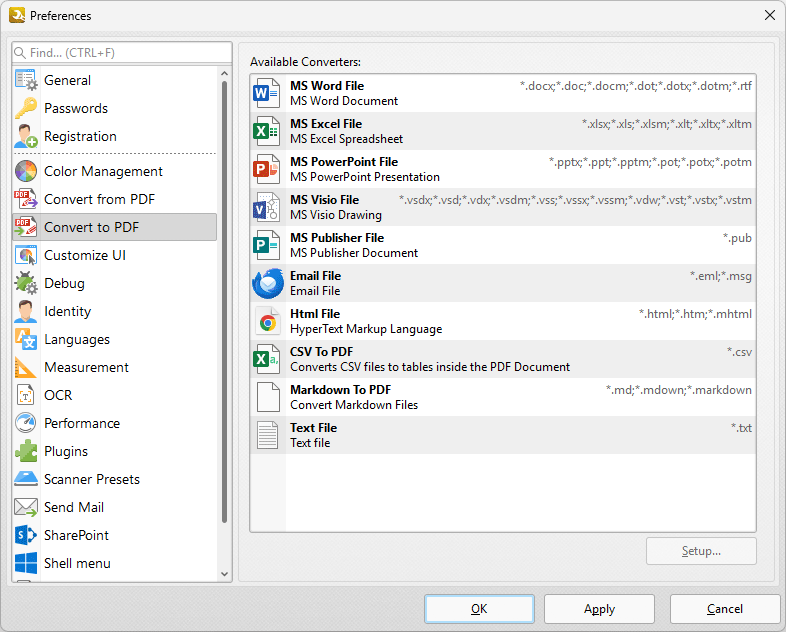The height and width of the screenshot is (632, 786).
Task: Click the Passwords key icon
Action: pos(26,108)
